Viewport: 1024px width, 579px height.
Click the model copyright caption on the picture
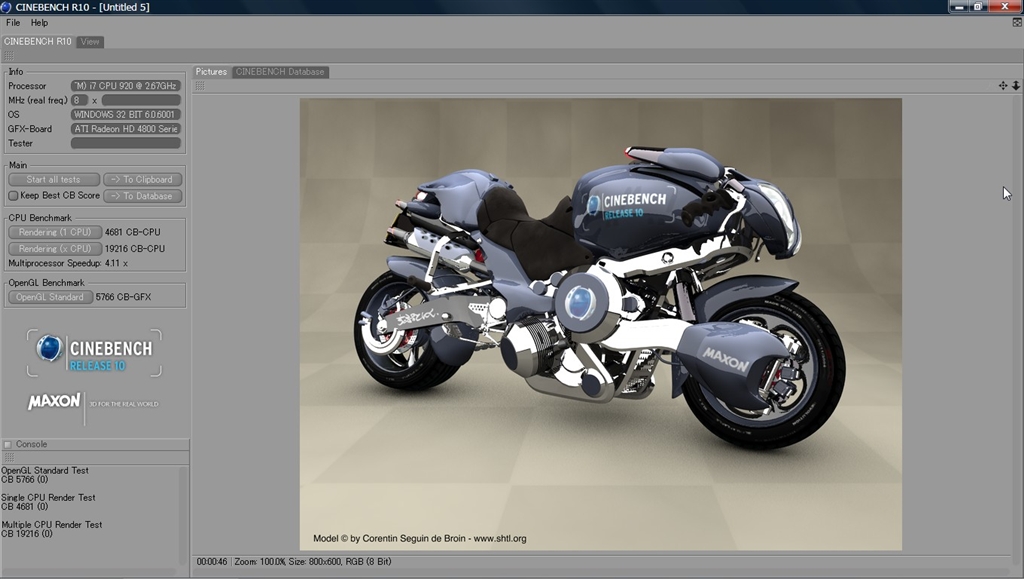[420, 539]
